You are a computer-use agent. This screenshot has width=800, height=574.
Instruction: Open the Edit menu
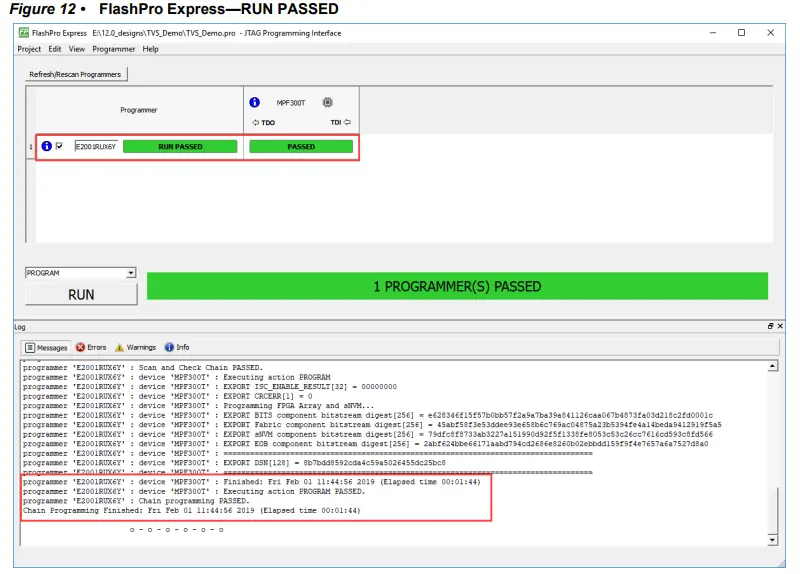(55, 49)
